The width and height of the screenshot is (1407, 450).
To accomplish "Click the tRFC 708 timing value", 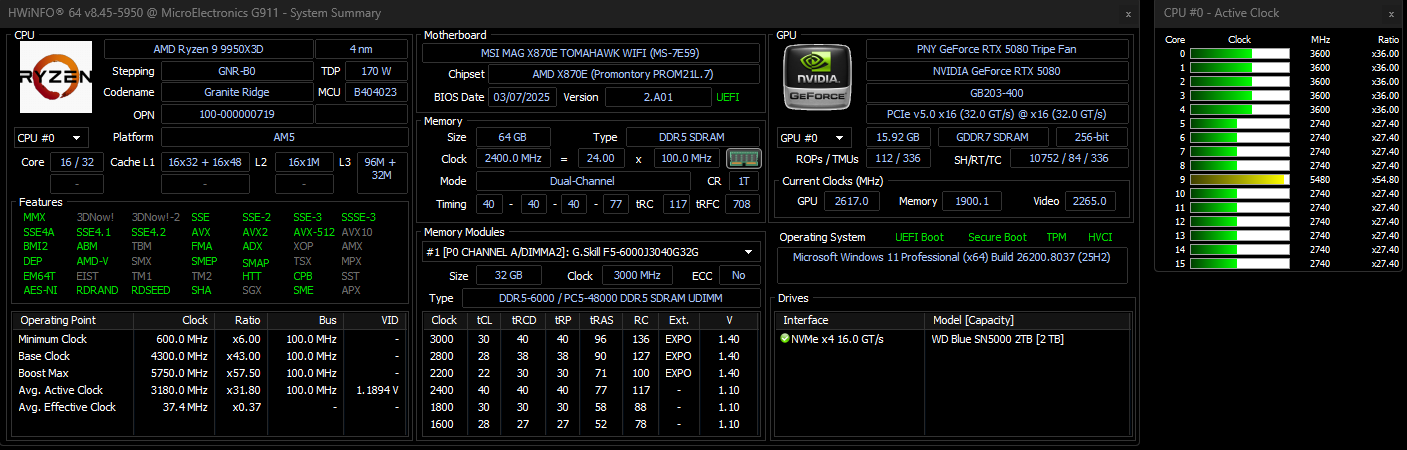I will coord(742,204).
